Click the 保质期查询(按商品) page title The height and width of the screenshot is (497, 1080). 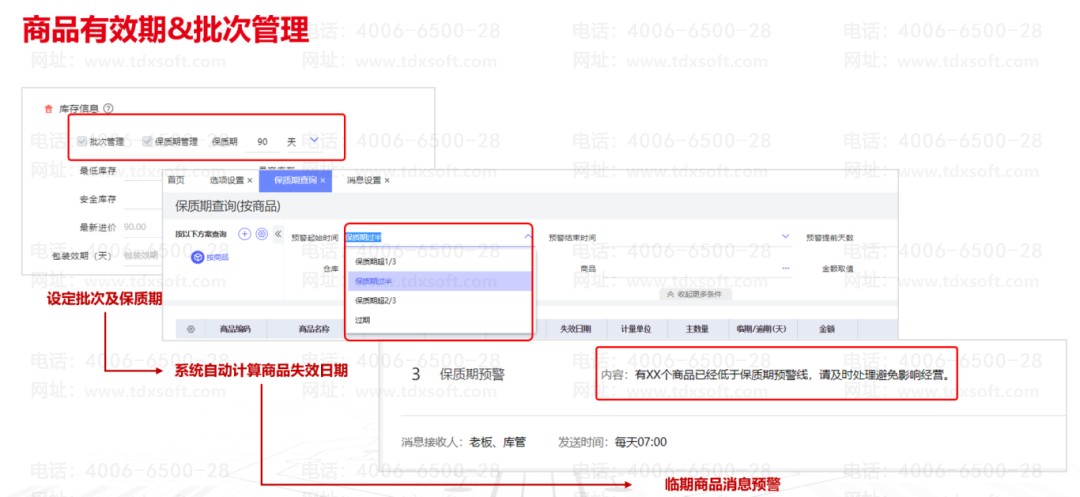click(x=228, y=206)
